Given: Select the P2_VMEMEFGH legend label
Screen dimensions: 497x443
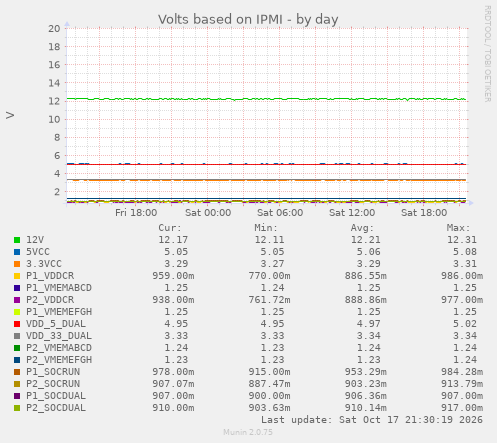Looking at the screenshot, I should pyautogui.click(x=59, y=360).
